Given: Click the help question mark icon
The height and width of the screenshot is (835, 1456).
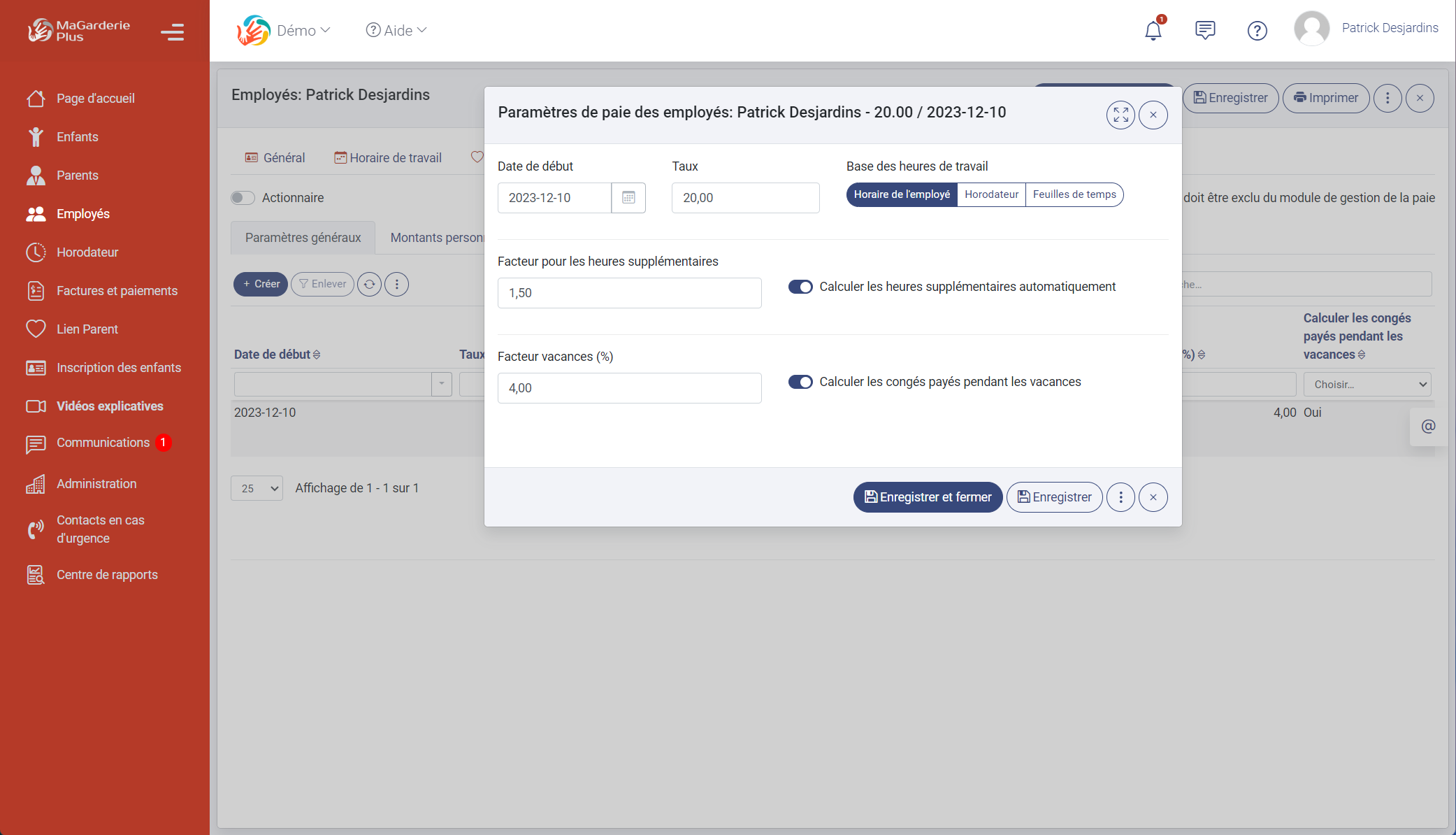Looking at the screenshot, I should tap(1257, 30).
